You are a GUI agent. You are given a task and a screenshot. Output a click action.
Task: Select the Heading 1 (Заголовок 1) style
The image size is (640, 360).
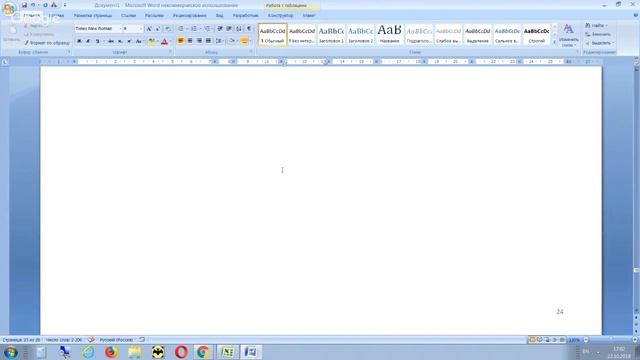[x=331, y=35]
